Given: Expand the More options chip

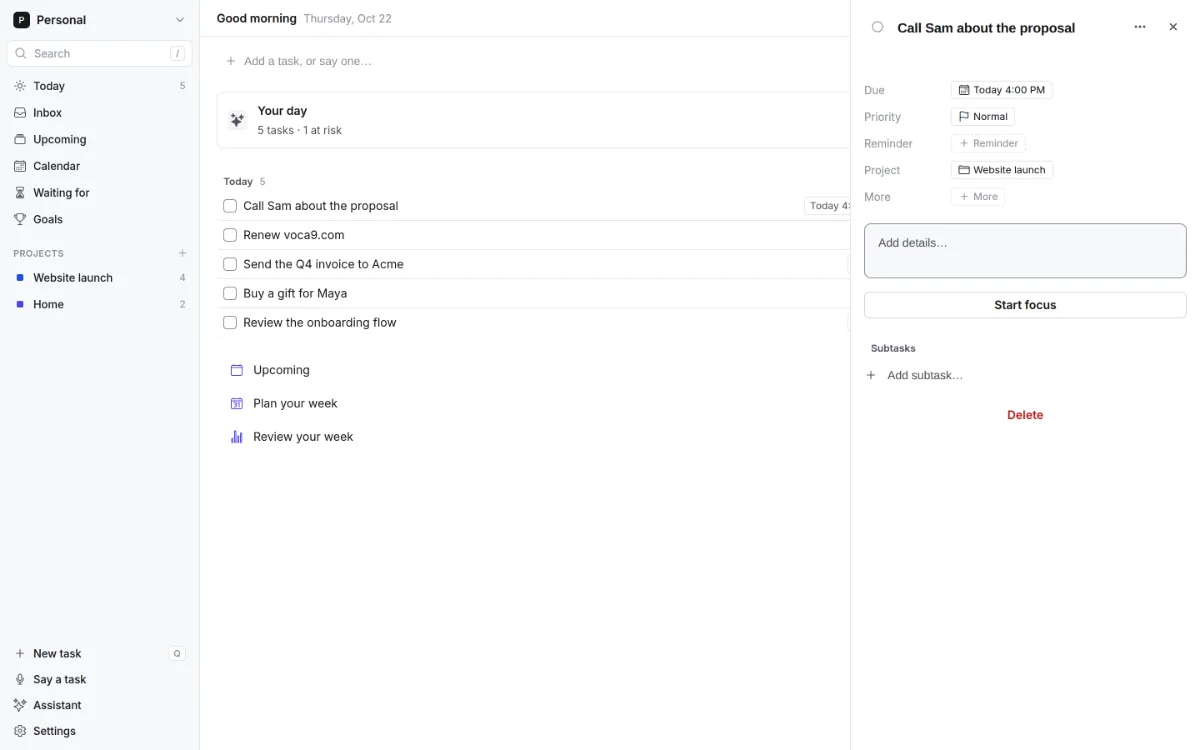Looking at the screenshot, I should pyautogui.click(x=978, y=197).
